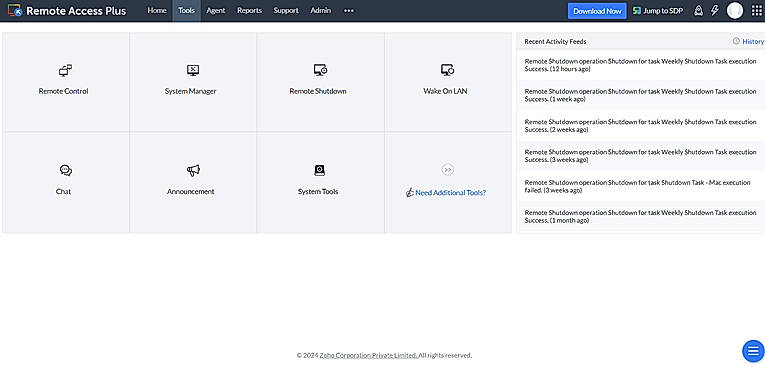Open the user profile avatar
The image size is (765, 368).
pyautogui.click(x=734, y=11)
